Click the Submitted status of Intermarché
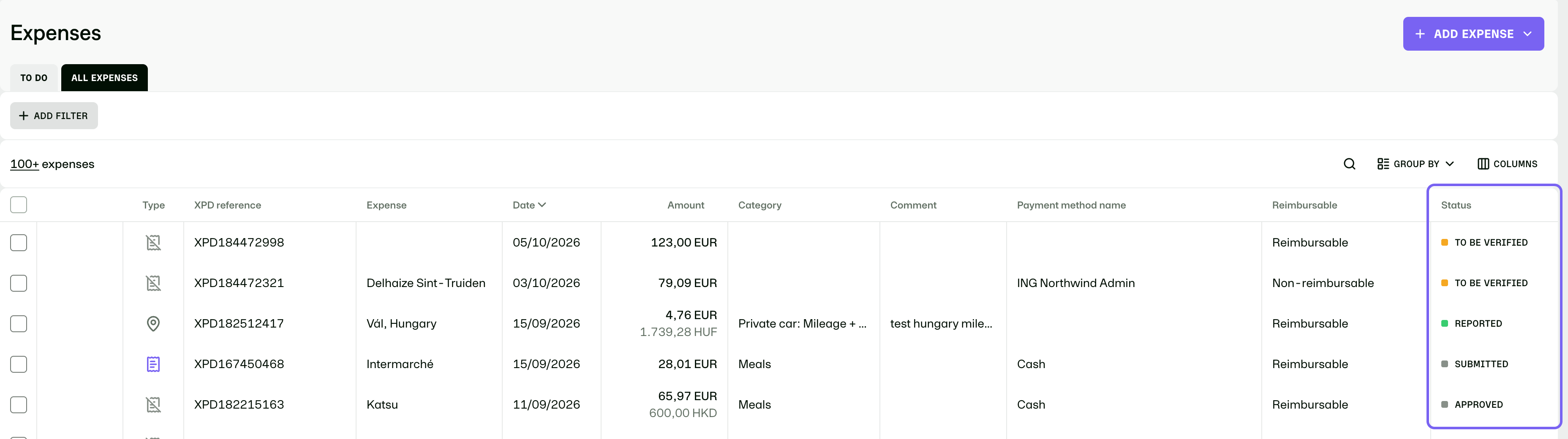1568x439 pixels. (1475, 364)
